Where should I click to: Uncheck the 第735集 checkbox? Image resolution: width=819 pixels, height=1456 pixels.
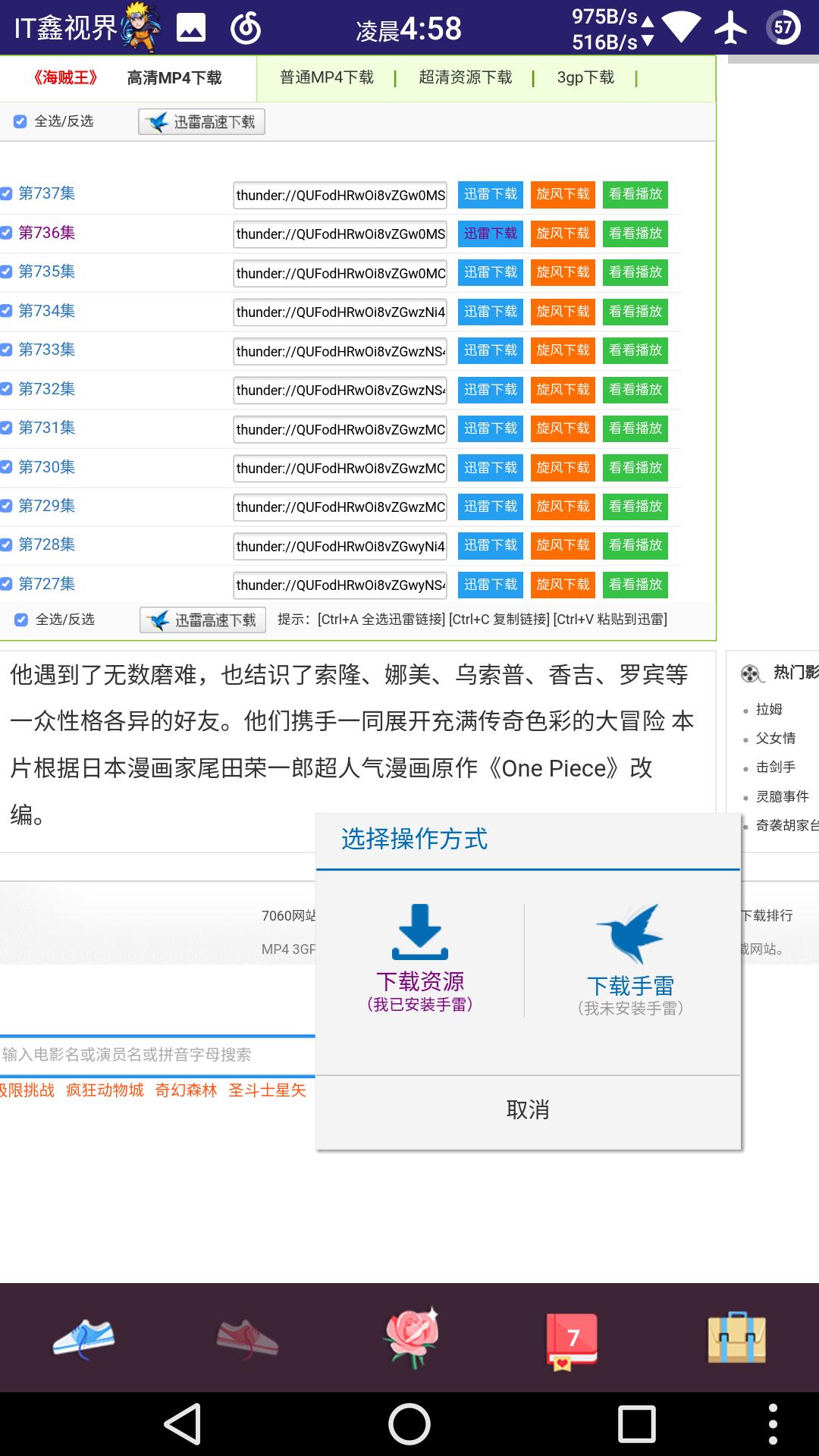coord(6,271)
